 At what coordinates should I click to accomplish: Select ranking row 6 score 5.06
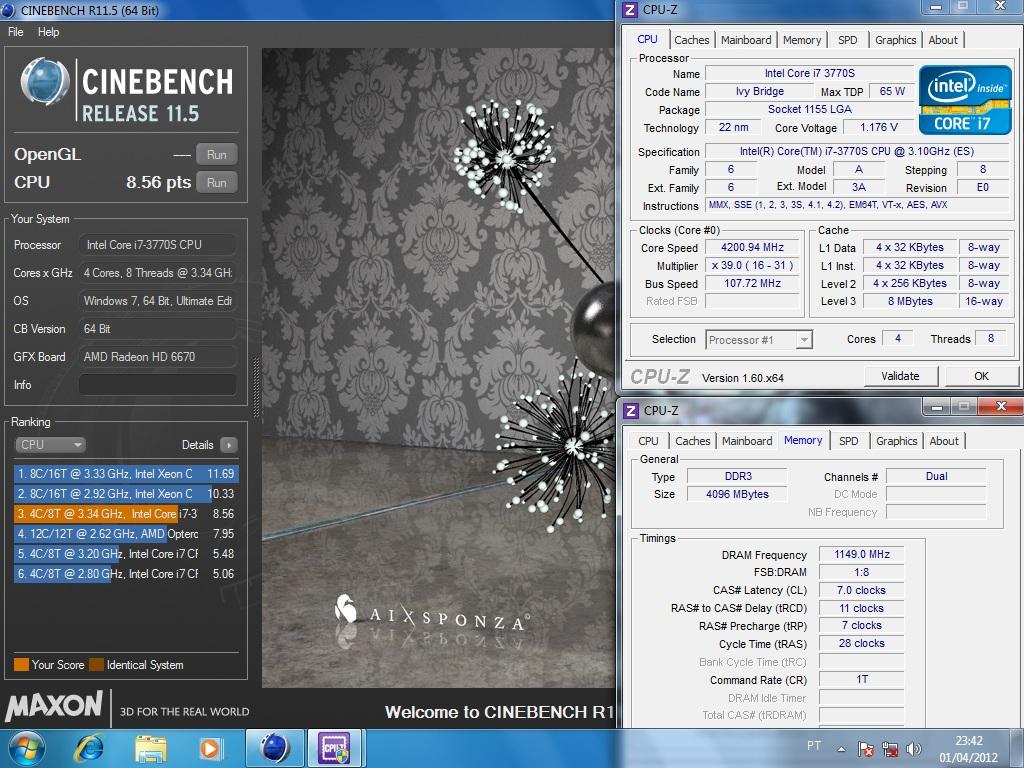coord(126,573)
